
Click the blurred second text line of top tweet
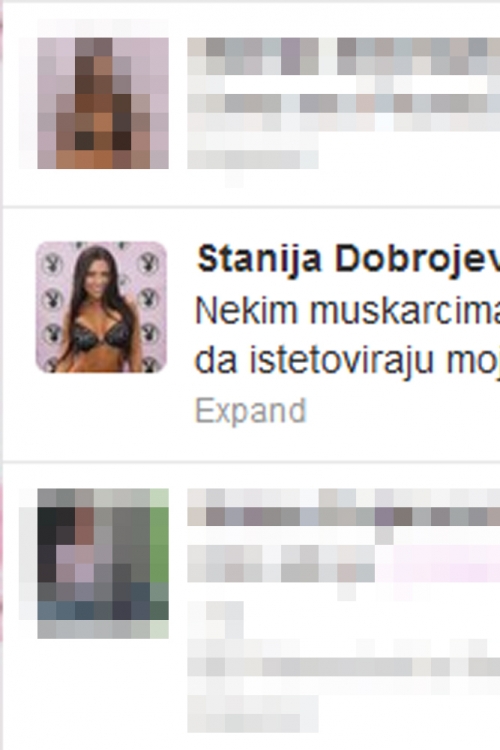coord(344,66)
